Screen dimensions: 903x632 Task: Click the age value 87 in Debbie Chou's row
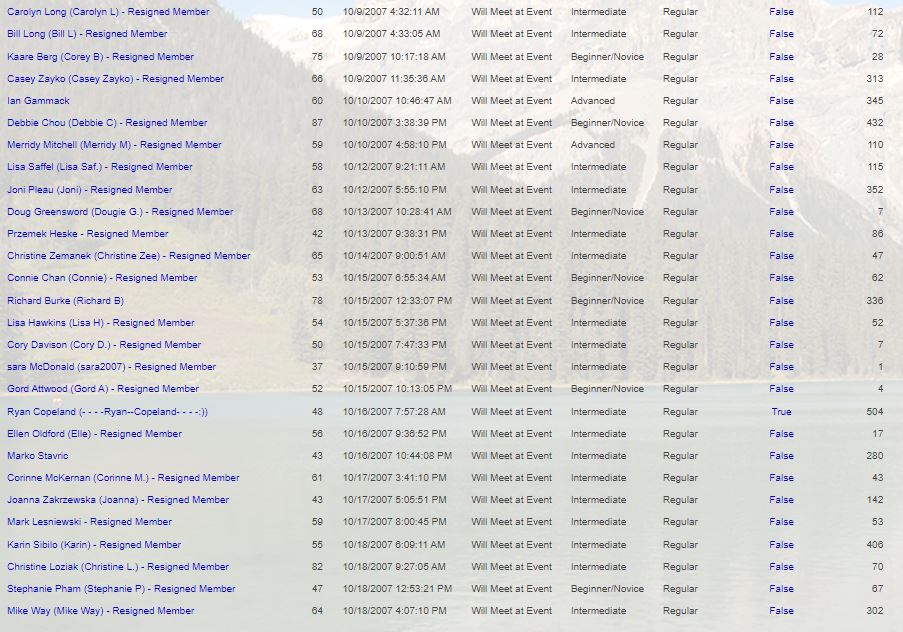coord(317,123)
